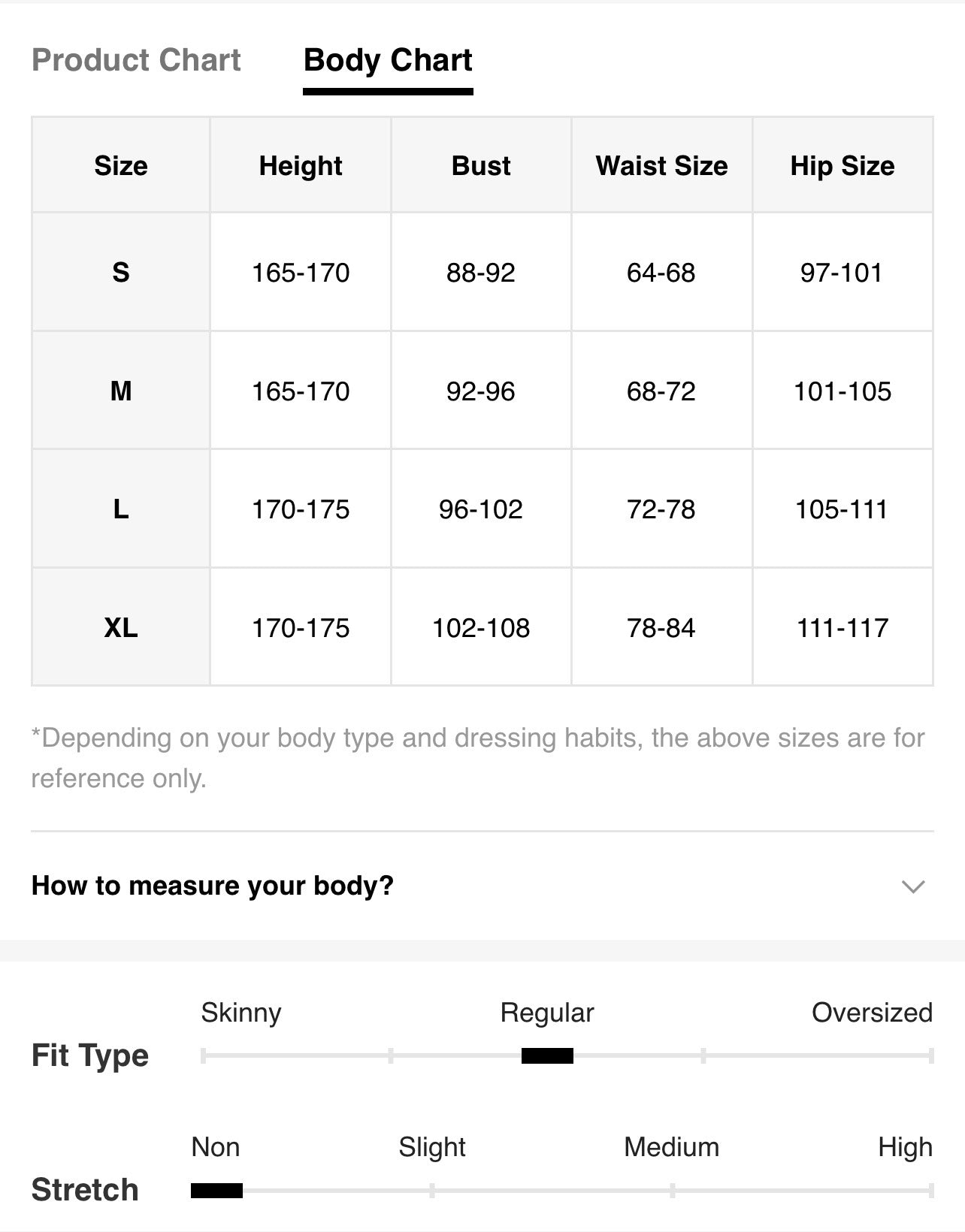The image size is (965, 1232).
Task: Select the S size row label
Action: coord(121,272)
